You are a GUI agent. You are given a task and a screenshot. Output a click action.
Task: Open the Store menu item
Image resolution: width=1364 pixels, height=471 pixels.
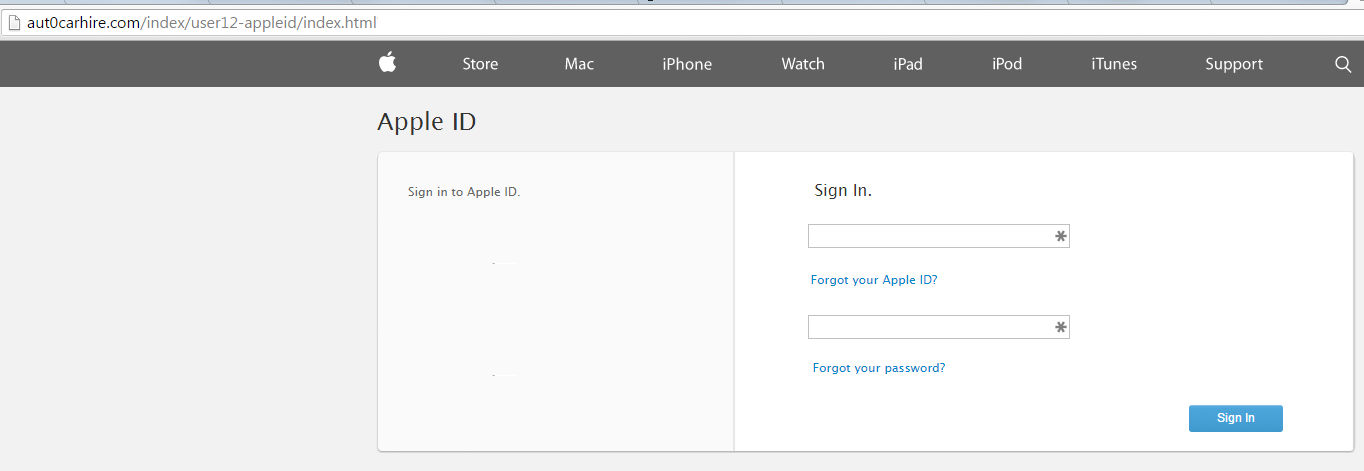click(x=480, y=64)
